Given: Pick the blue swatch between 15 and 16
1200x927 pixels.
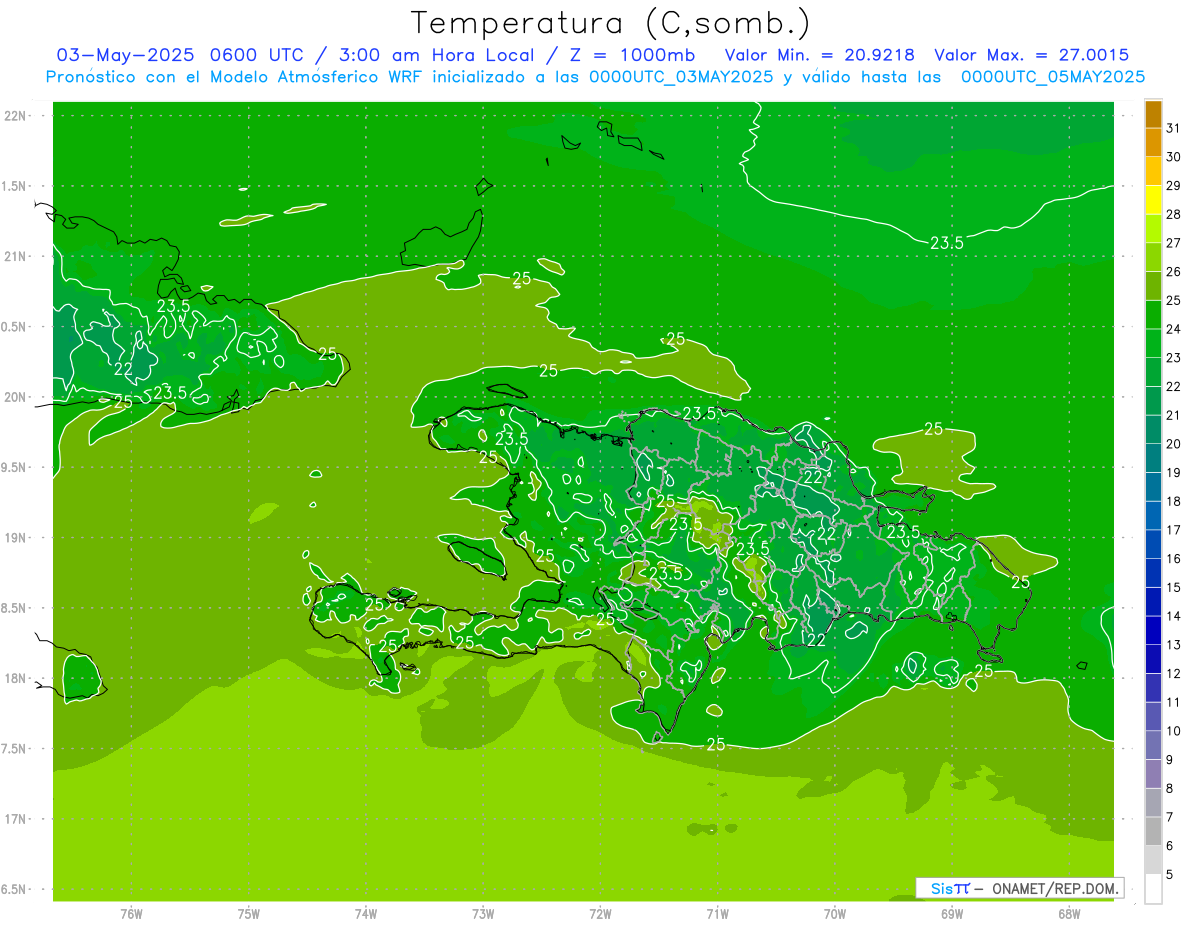Looking at the screenshot, I should coord(1153,573).
